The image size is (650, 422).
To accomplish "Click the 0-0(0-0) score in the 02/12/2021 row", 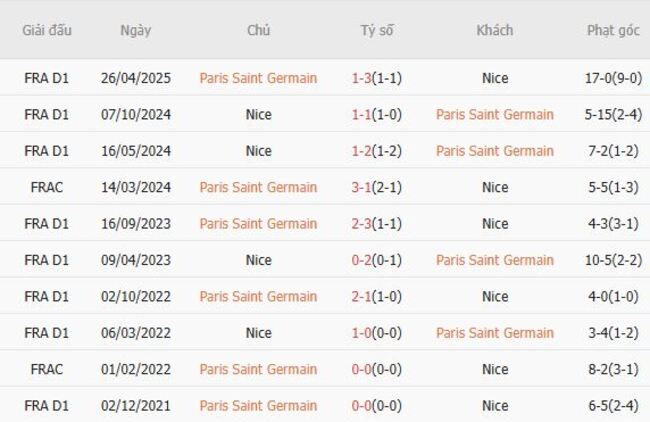I will coord(377,406).
